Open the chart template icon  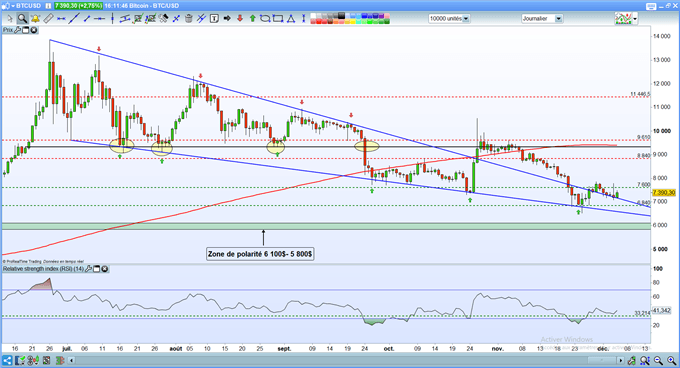point(623,19)
